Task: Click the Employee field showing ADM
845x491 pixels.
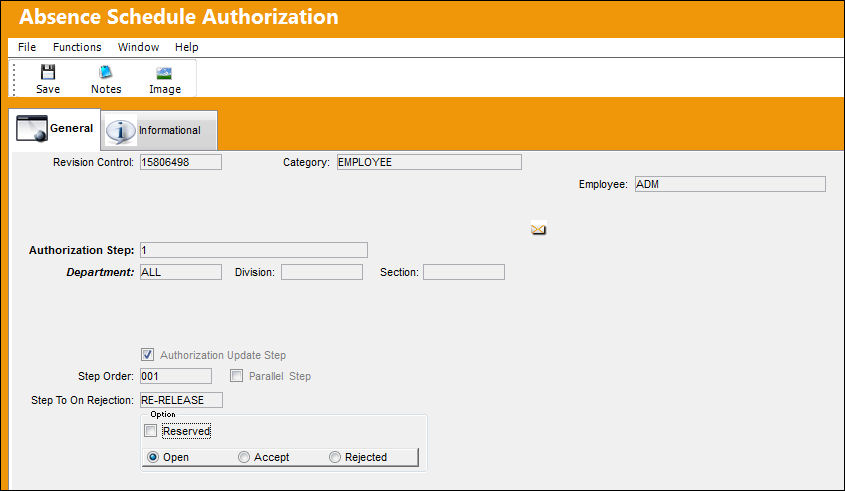Action: click(x=730, y=184)
